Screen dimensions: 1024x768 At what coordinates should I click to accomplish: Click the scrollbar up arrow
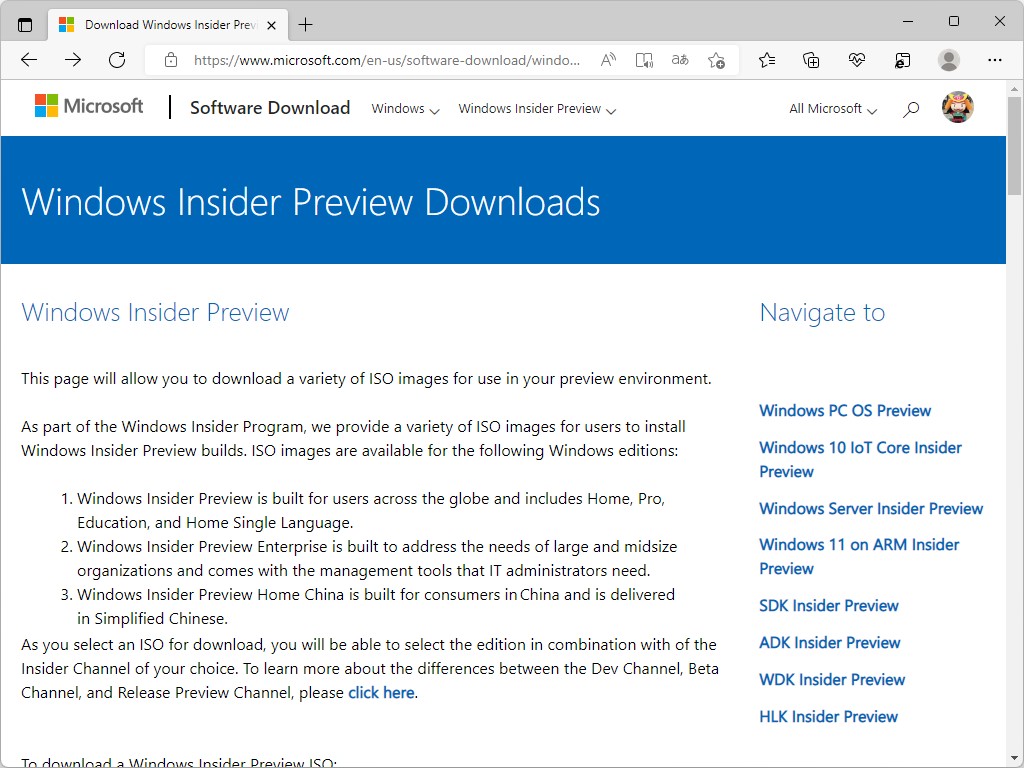pos(1014,88)
